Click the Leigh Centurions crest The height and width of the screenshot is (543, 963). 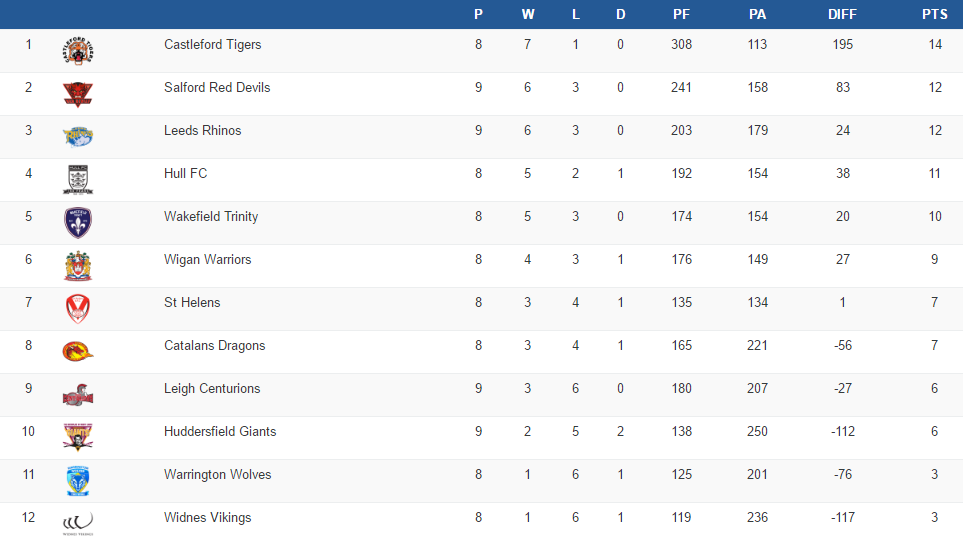[x=78, y=395]
